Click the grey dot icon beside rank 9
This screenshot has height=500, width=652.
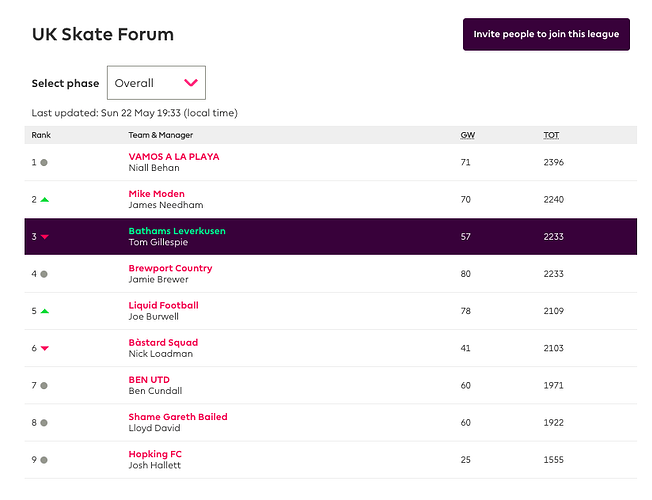tap(44, 460)
